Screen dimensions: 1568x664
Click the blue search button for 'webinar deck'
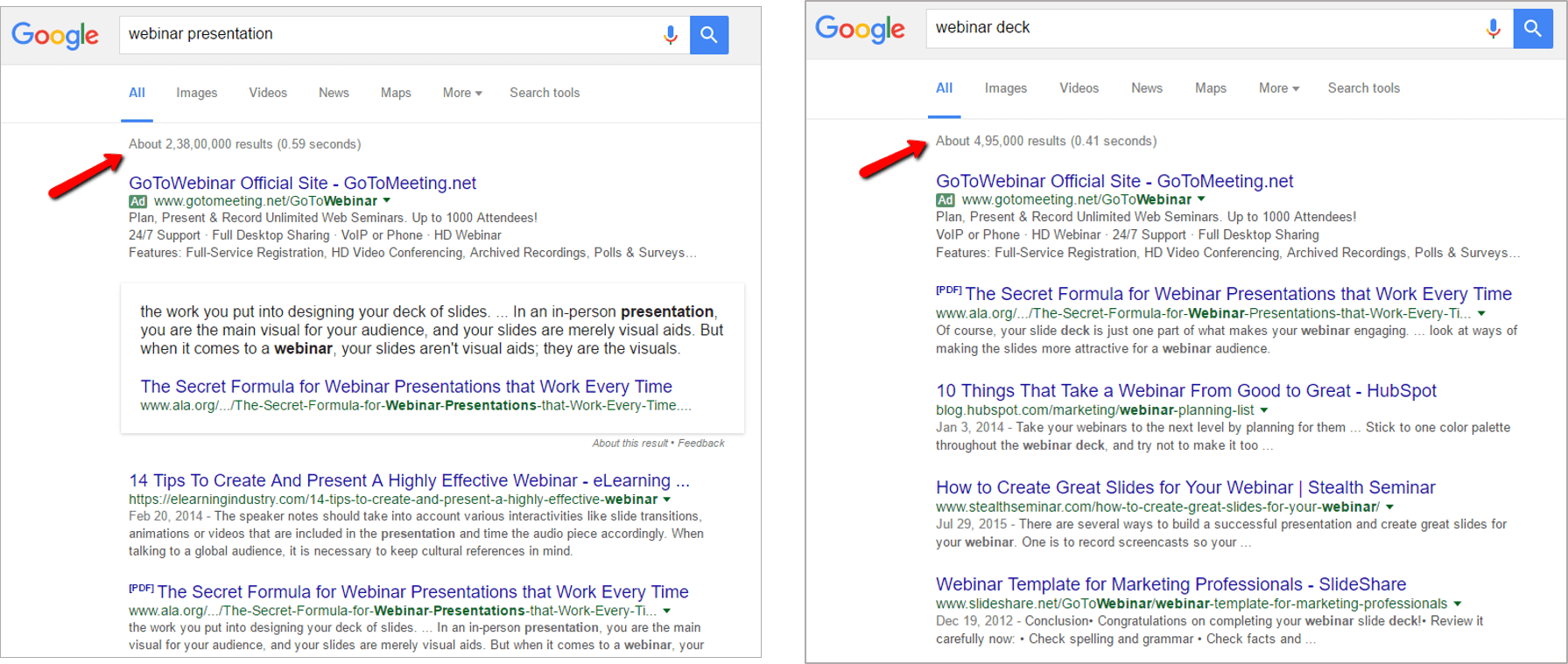tap(1533, 29)
